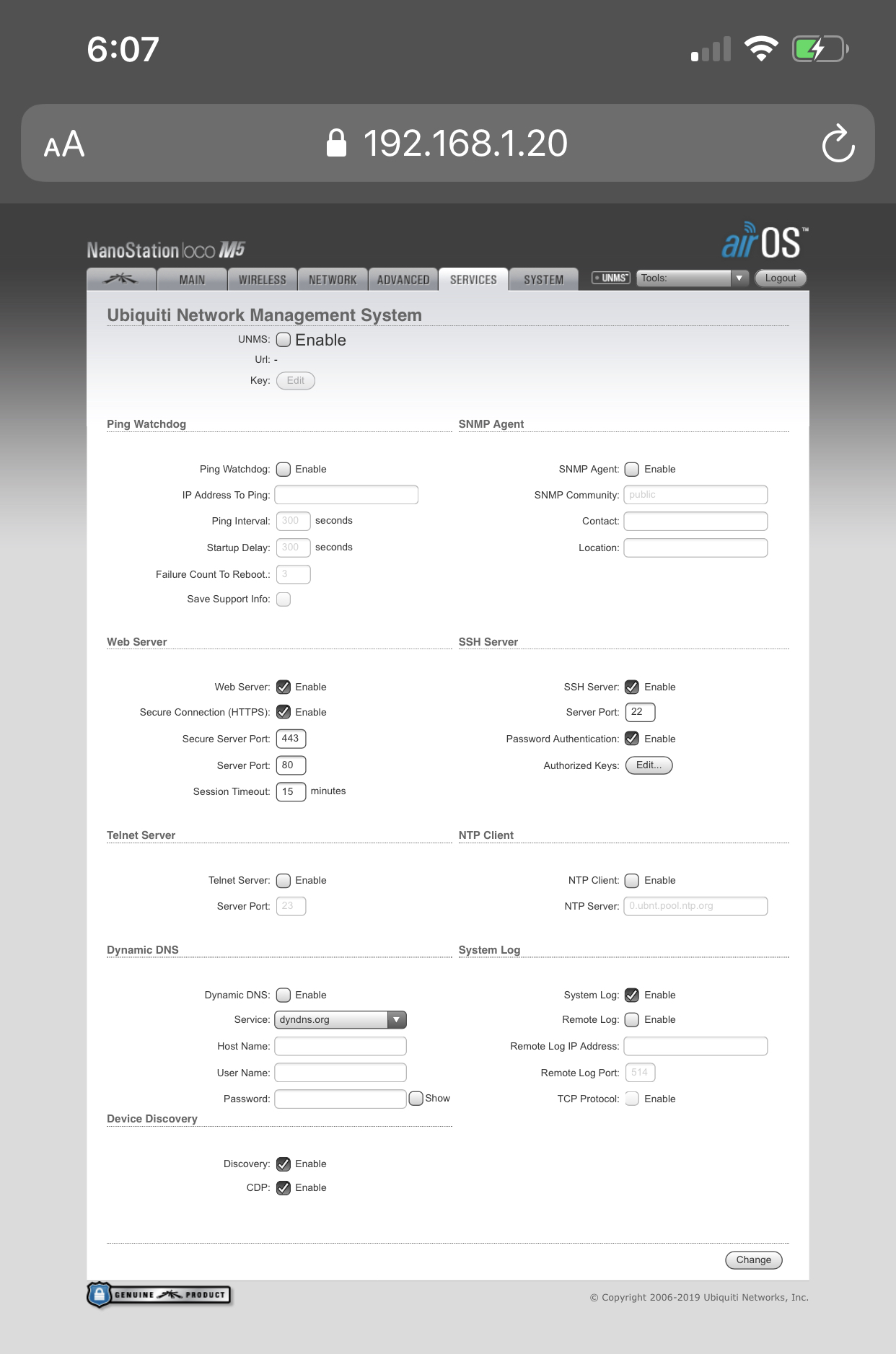Open the ADVANCED tab
The width and height of the screenshot is (896, 1354).
click(x=403, y=279)
